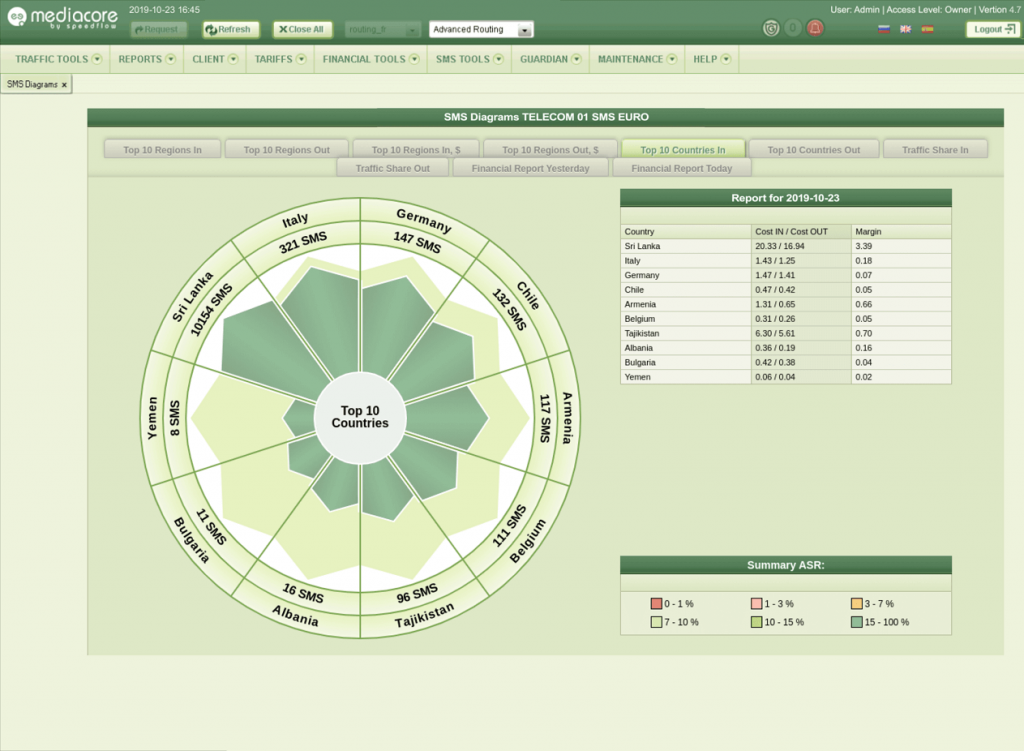
Task: Open the Top 10 Regions Out, $ tab
Action: 551,150
